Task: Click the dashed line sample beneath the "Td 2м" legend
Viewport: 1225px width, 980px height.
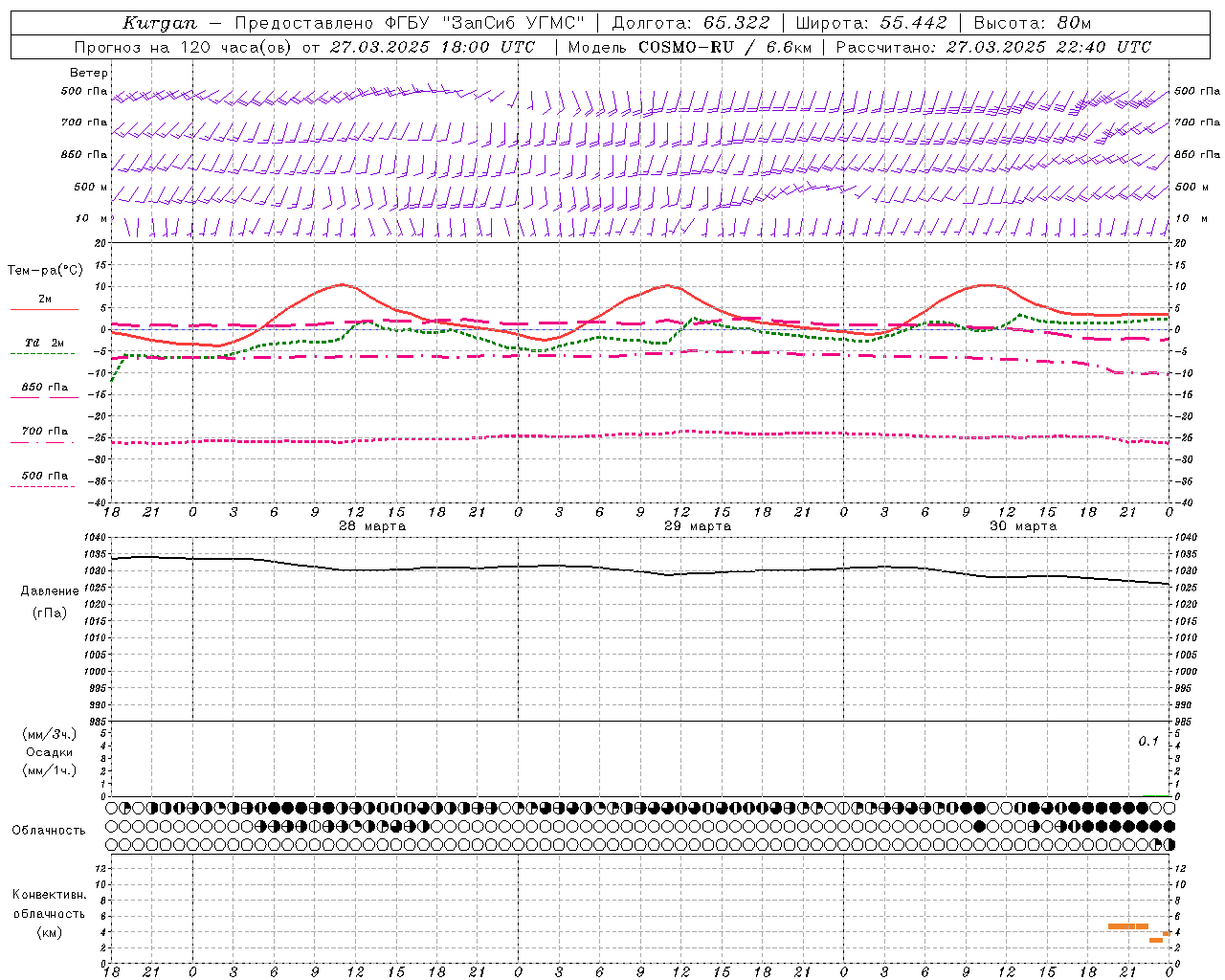Action: tap(42, 354)
